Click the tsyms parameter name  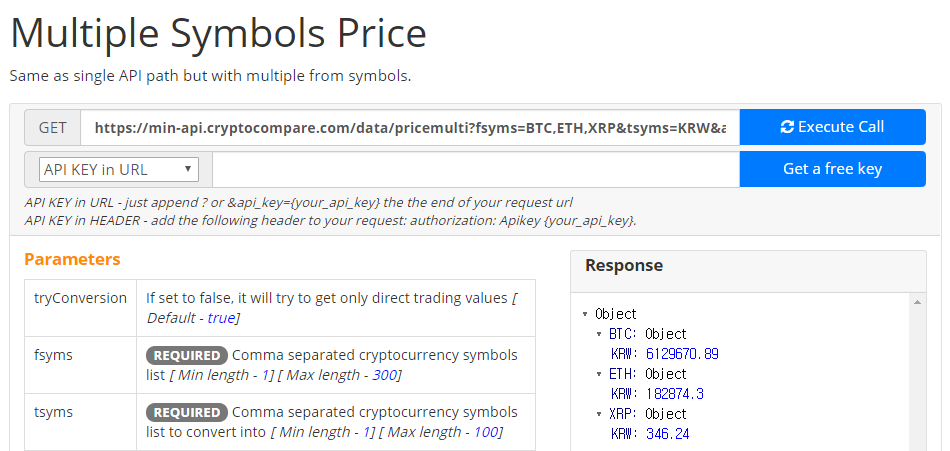click(53, 412)
